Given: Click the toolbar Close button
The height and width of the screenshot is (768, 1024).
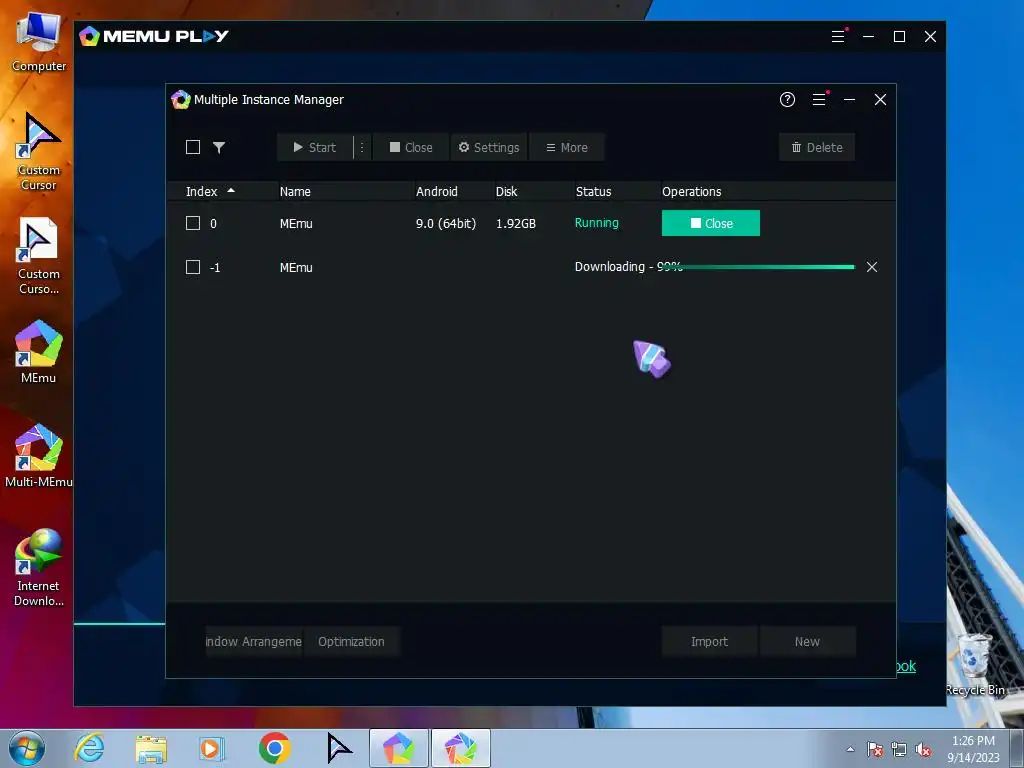Looking at the screenshot, I should pos(411,148).
